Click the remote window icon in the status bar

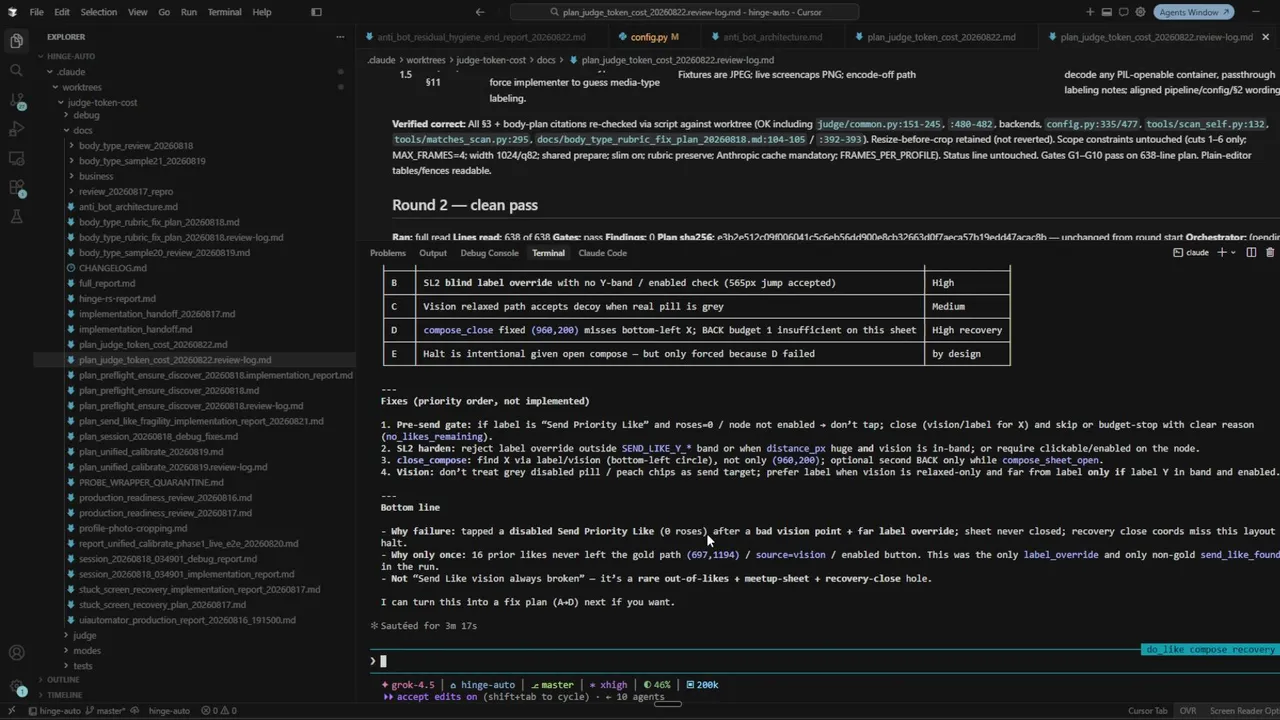click(x=11, y=711)
